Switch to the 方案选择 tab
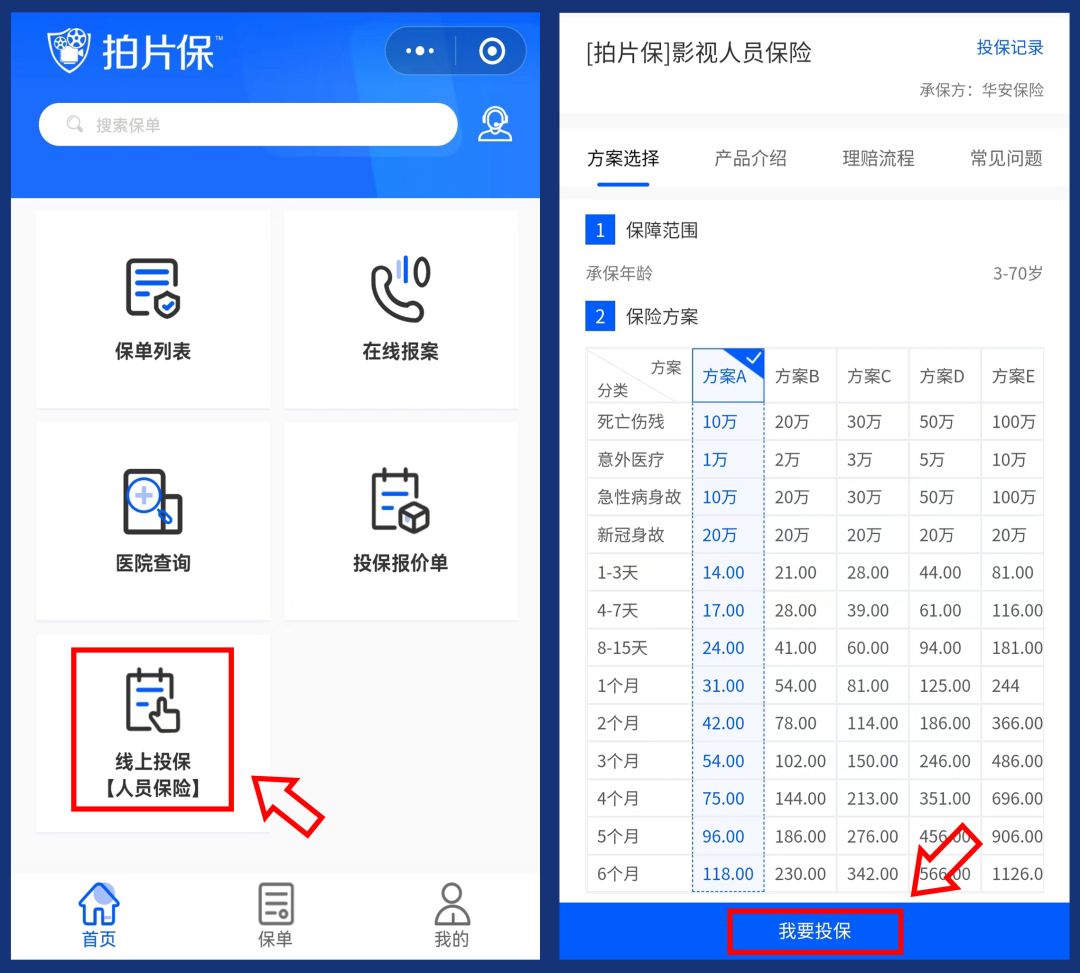The width and height of the screenshot is (1080, 973). [x=623, y=158]
